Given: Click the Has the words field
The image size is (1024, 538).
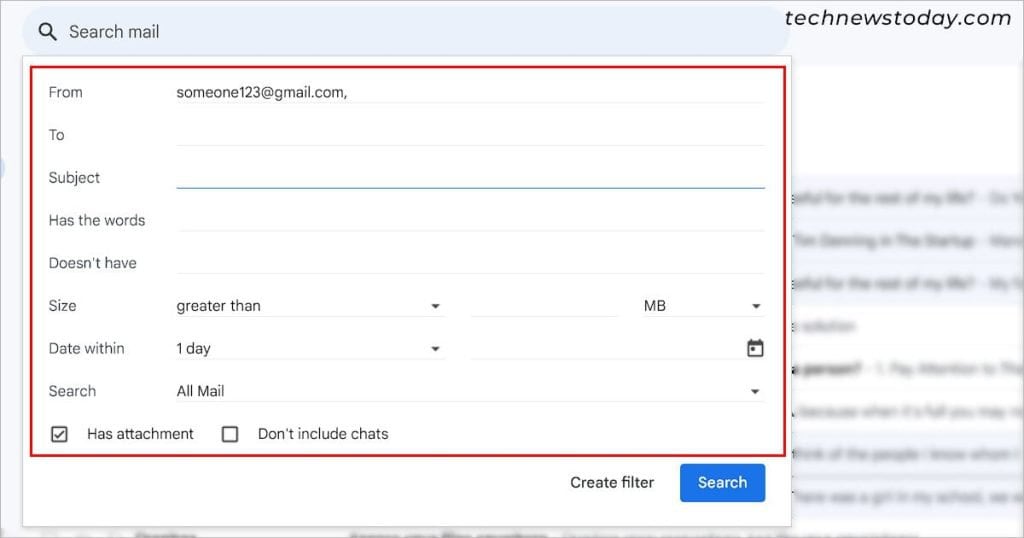Looking at the screenshot, I should pyautogui.click(x=470, y=220).
